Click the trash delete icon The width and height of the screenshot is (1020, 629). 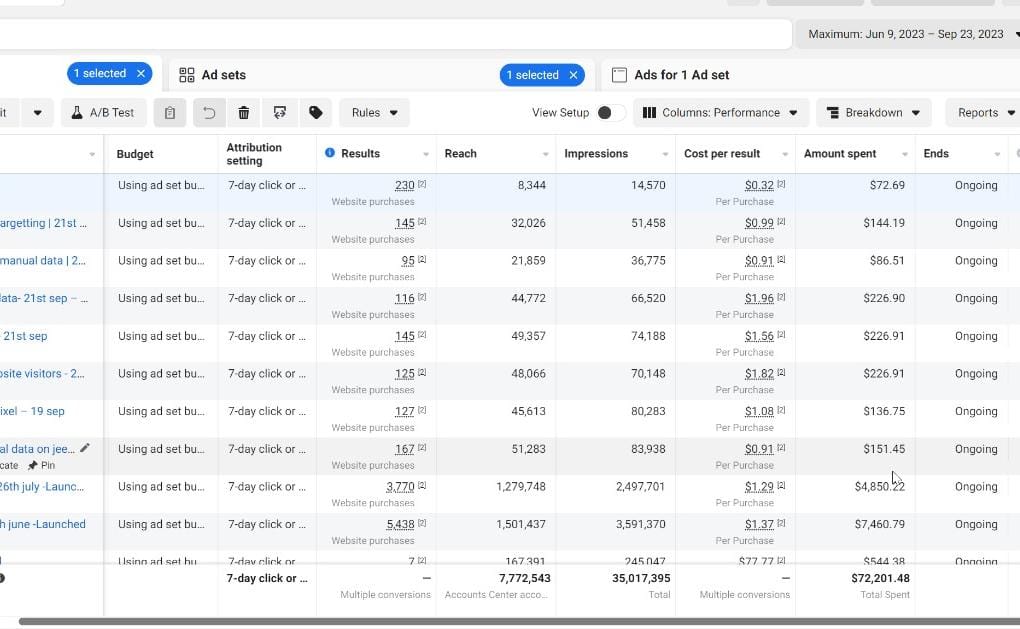coord(244,113)
